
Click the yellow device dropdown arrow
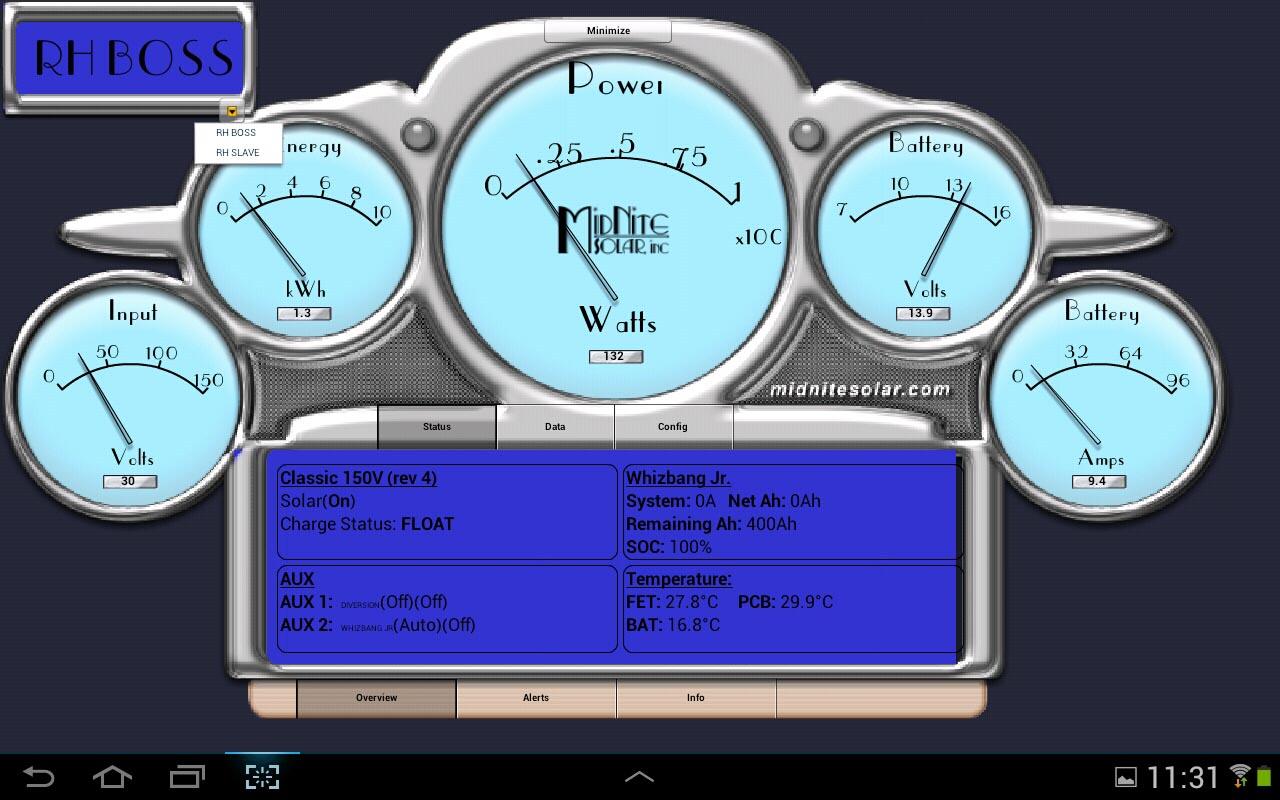pyautogui.click(x=232, y=112)
